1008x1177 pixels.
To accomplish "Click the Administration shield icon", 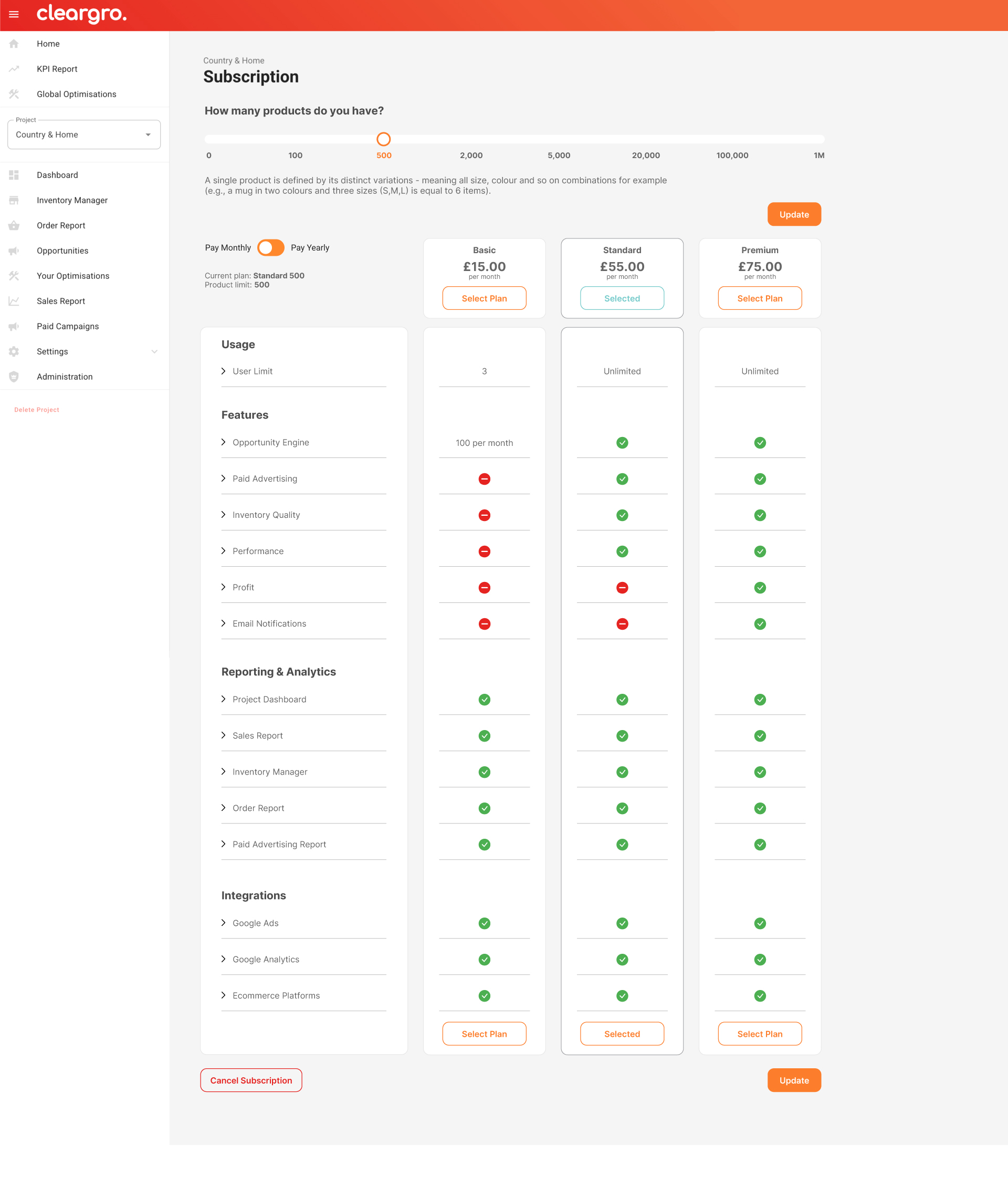I will pyautogui.click(x=14, y=377).
